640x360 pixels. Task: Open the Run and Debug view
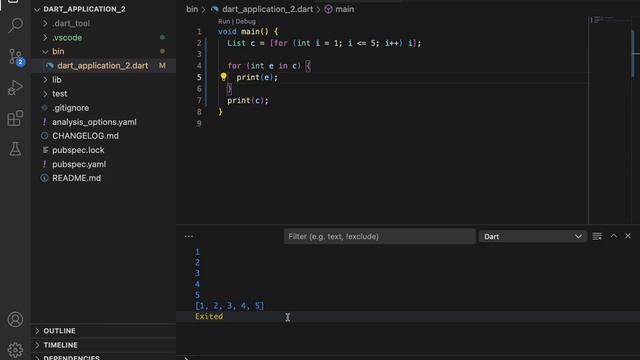(15, 87)
